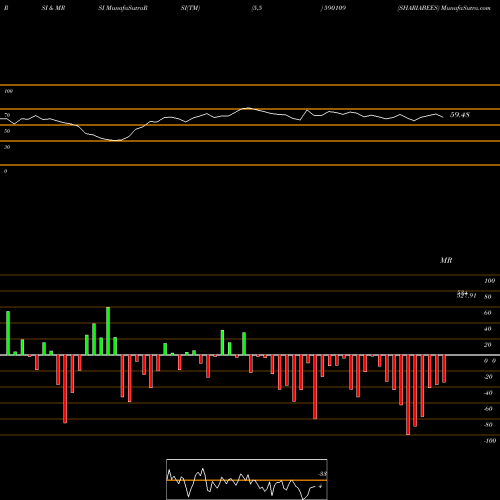Click the "SI(TM)" header label
This screenshot has height=500, width=500.
coord(190,8)
